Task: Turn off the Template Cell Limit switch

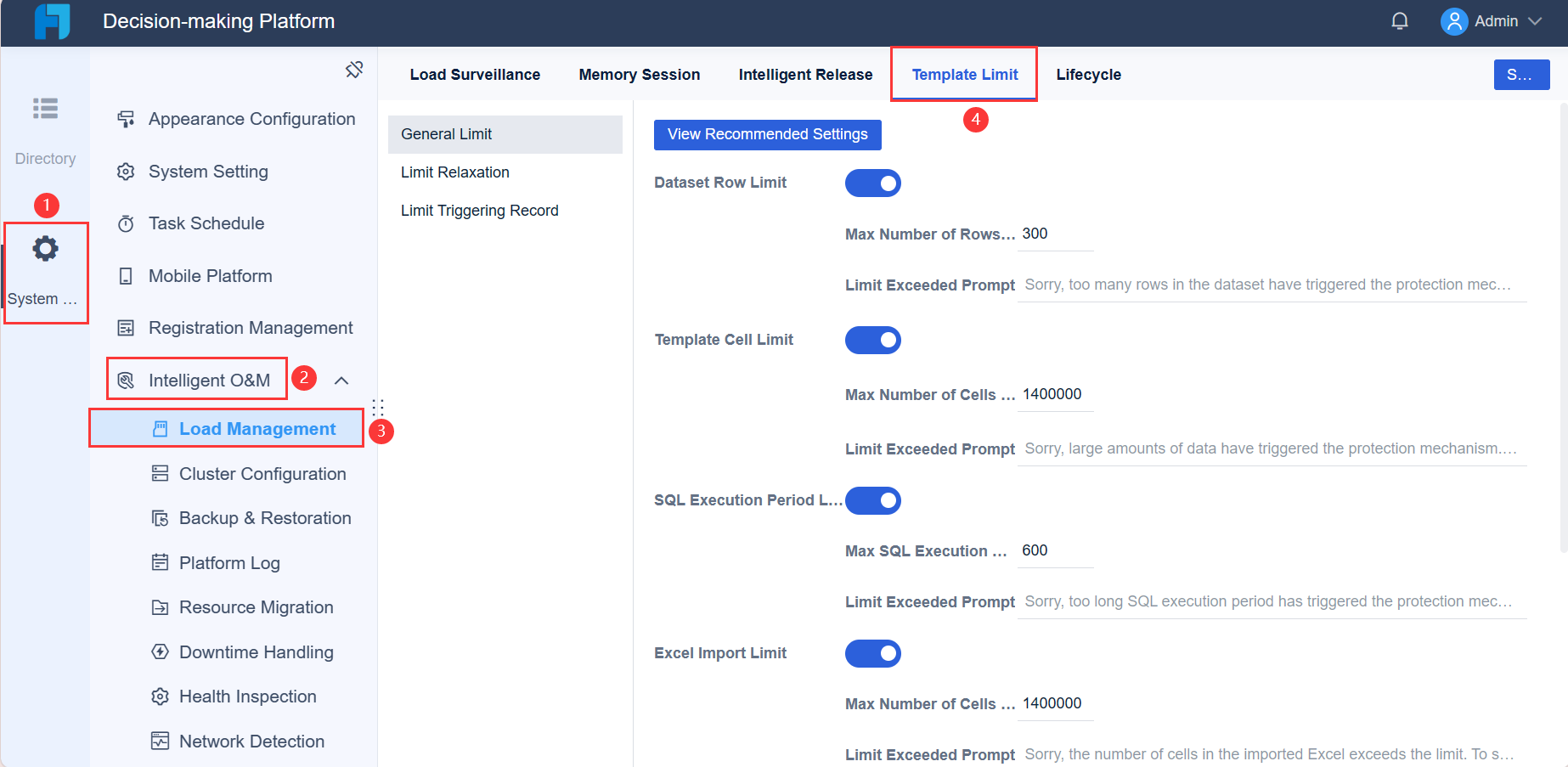Action: pos(873,340)
